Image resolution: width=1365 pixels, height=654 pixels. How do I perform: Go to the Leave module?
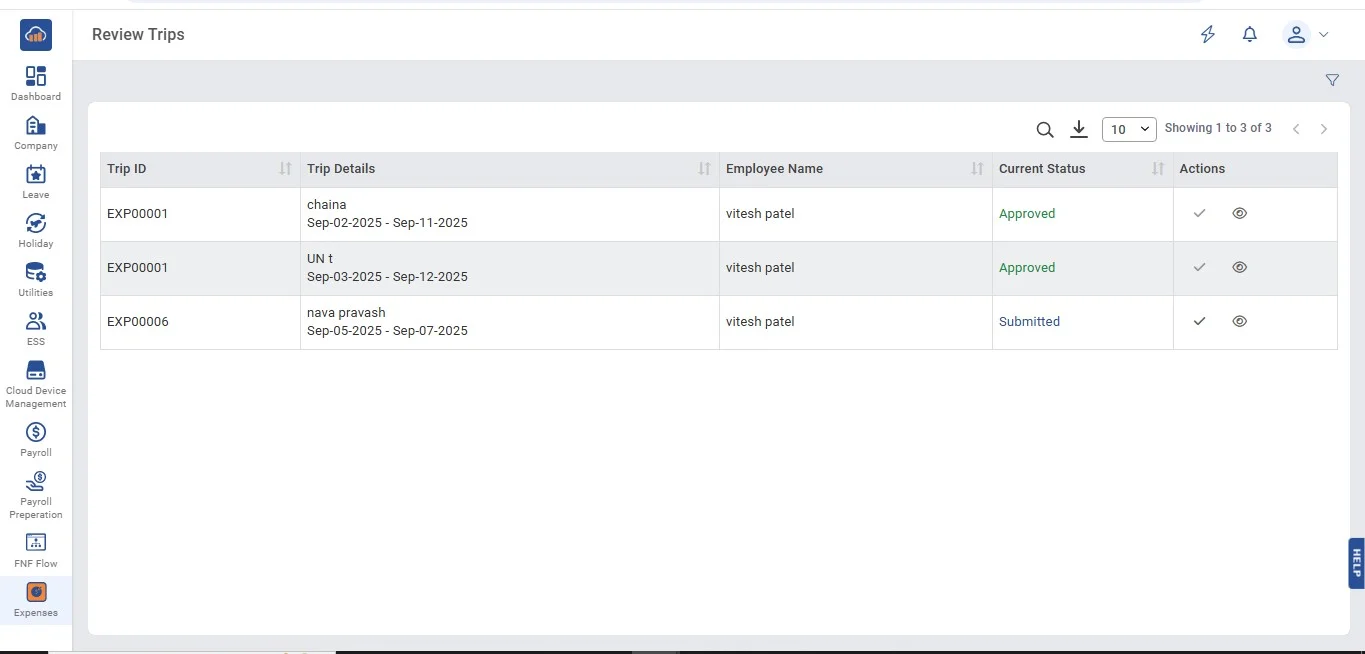[36, 181]
